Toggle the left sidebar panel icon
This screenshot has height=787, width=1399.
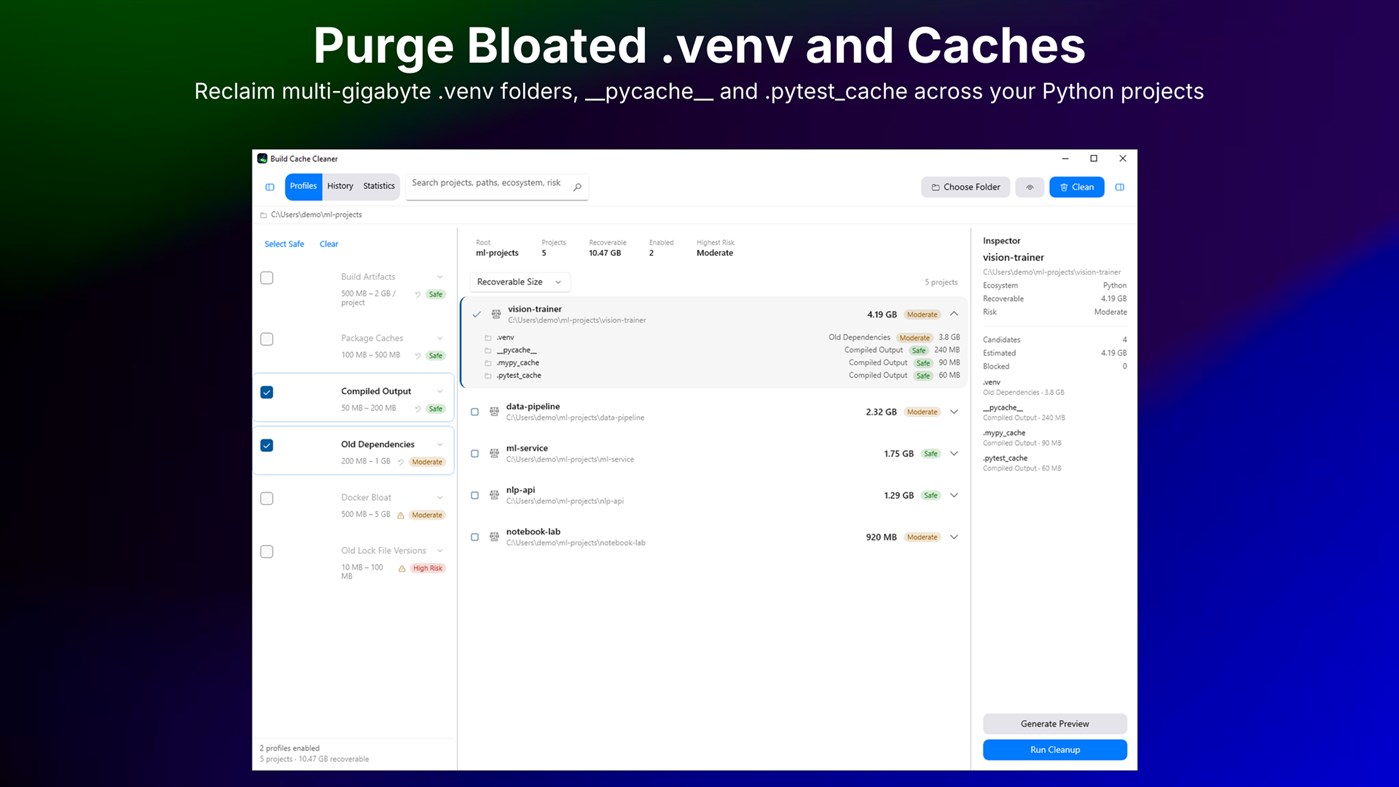[x=270, y=187]
